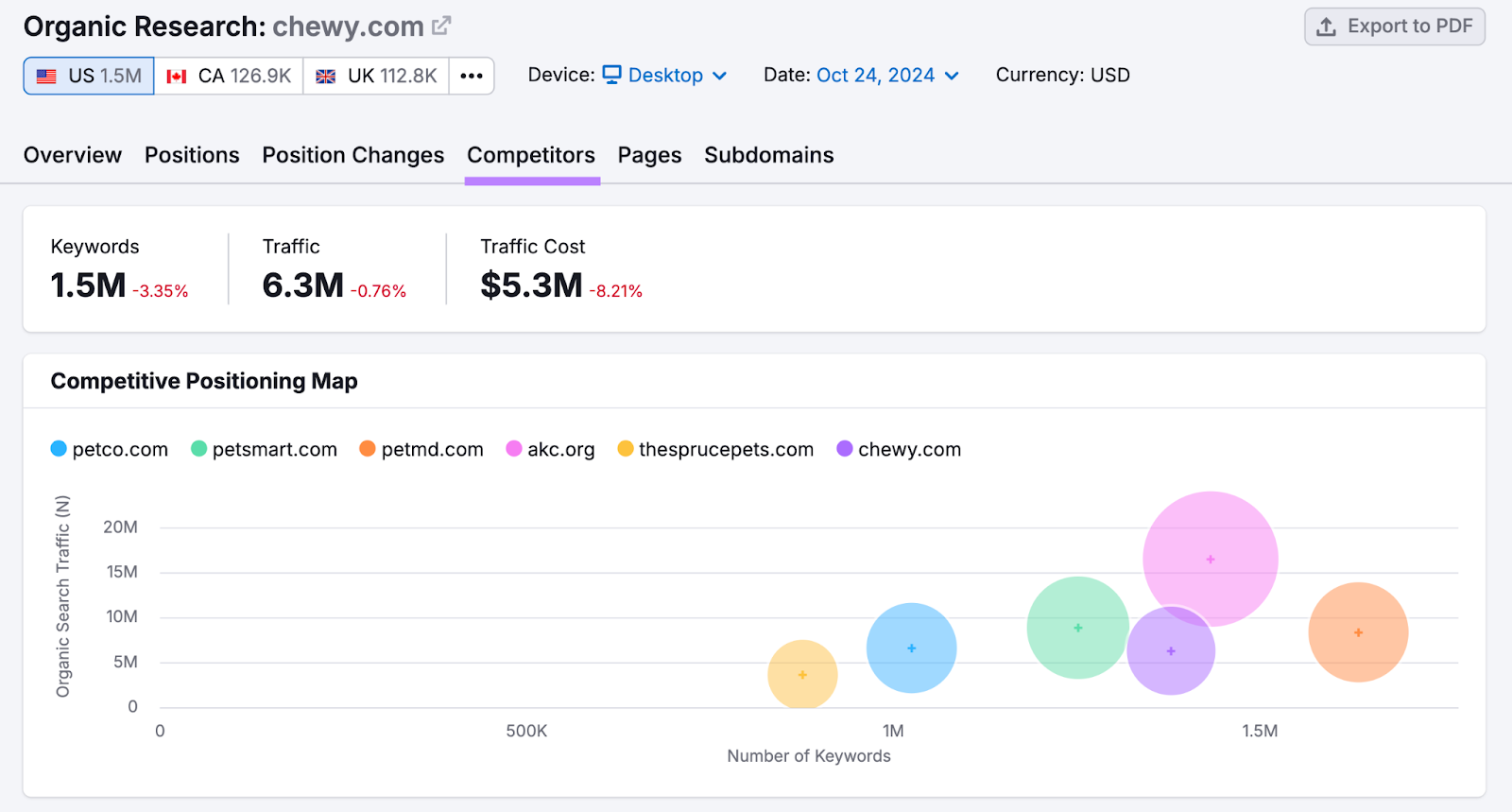Expand the date dropdown chevron

click(952, 76)
